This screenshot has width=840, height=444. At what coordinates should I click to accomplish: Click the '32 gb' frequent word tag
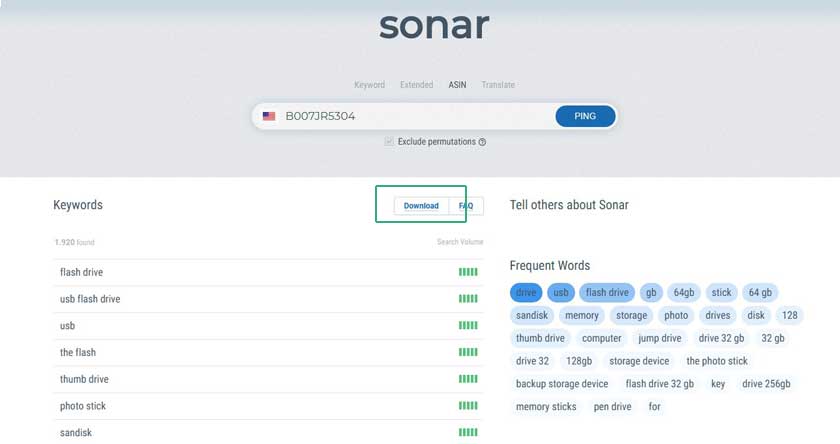tap(772, 338)
